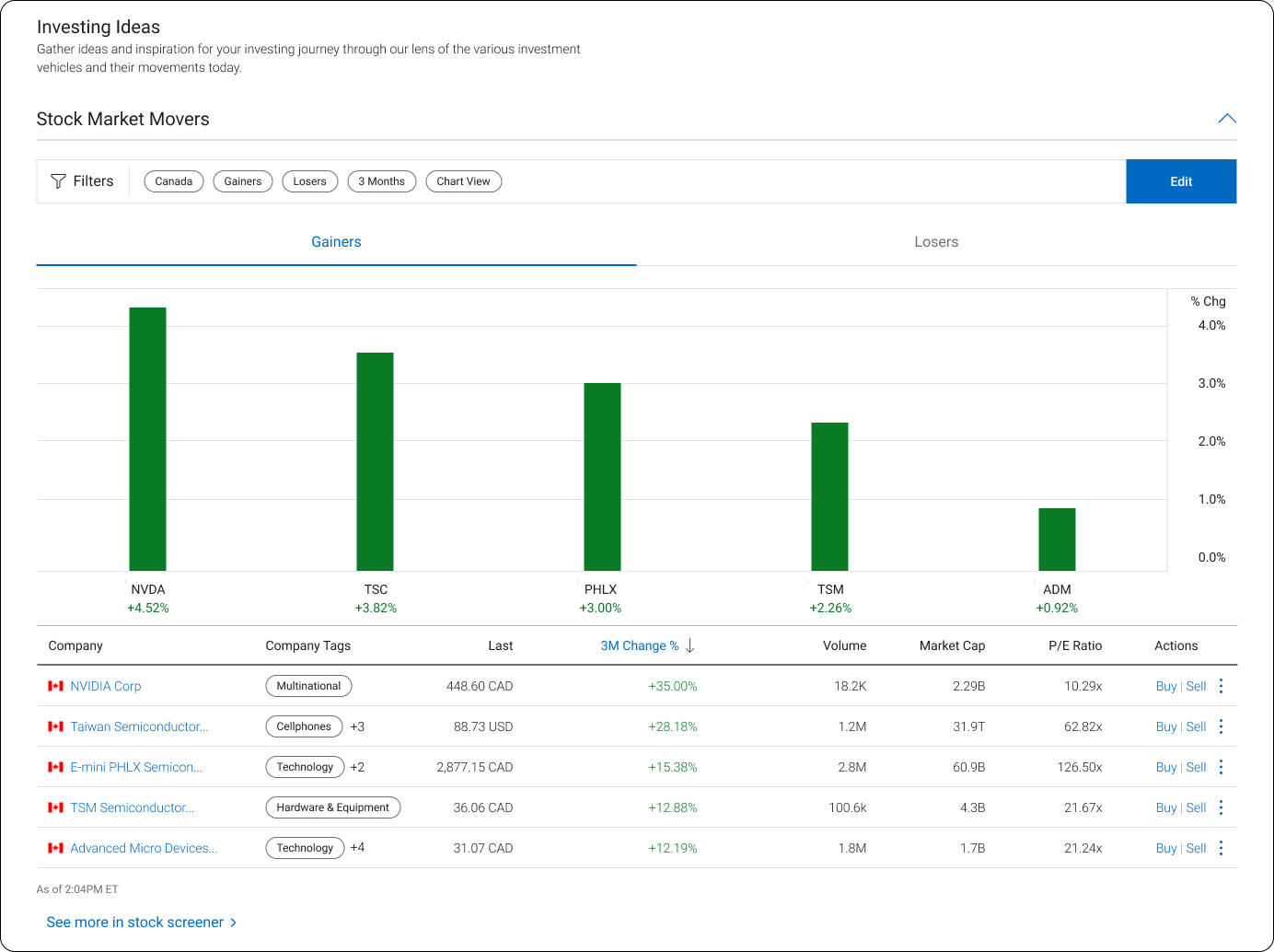1274x952 pixels.
Task: Click the Multinational tag on NVIDIA row
Action: pyautogui.click(x=308, y=686)
